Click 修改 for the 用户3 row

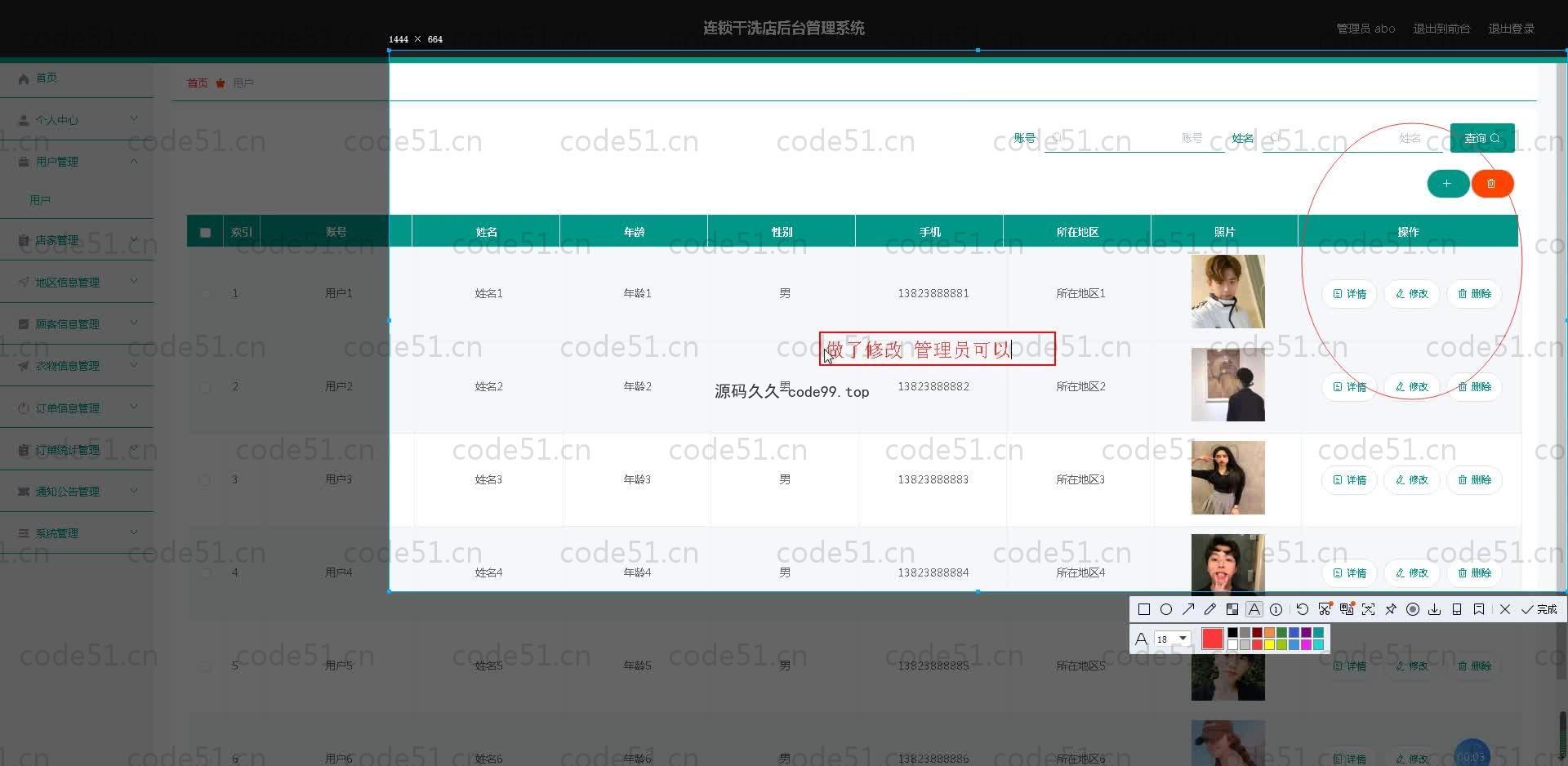(1412, 480)
